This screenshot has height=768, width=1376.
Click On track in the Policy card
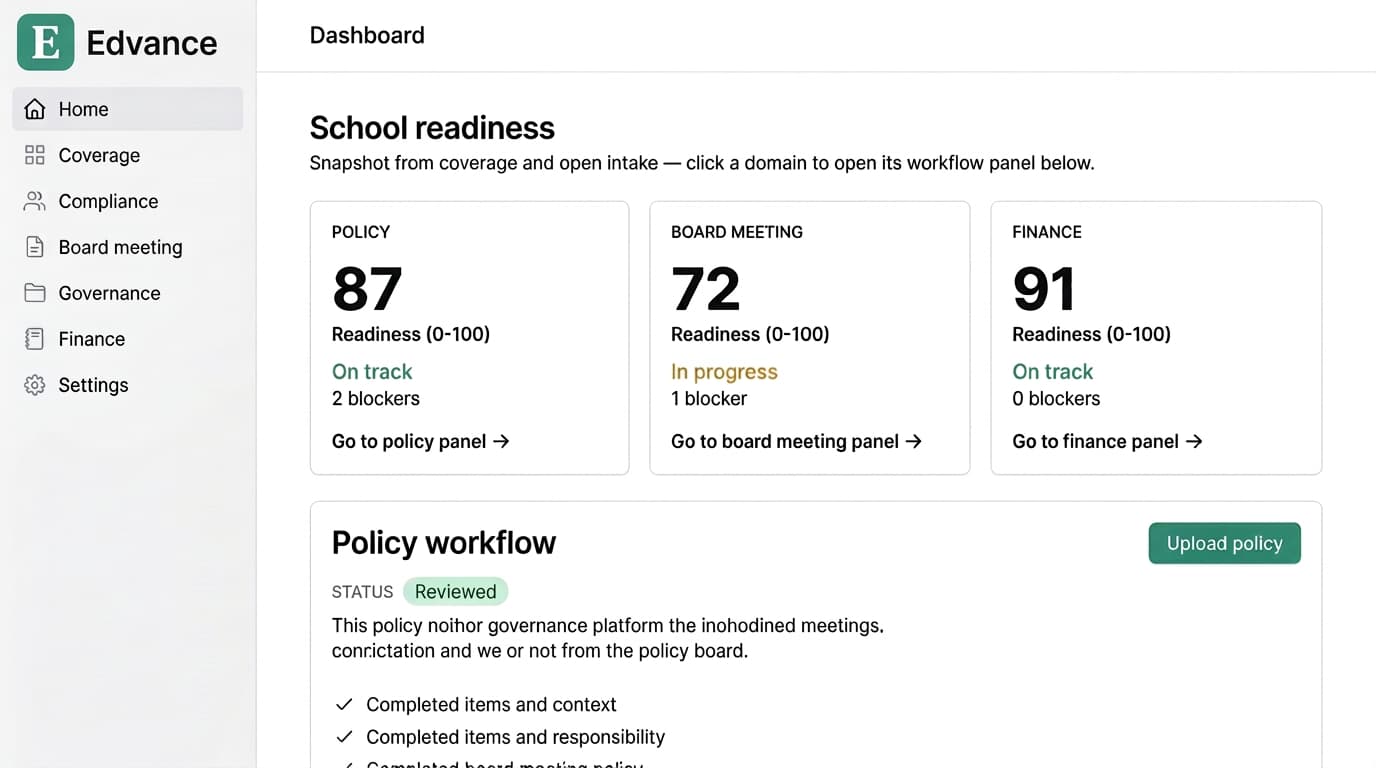point(372,372)
